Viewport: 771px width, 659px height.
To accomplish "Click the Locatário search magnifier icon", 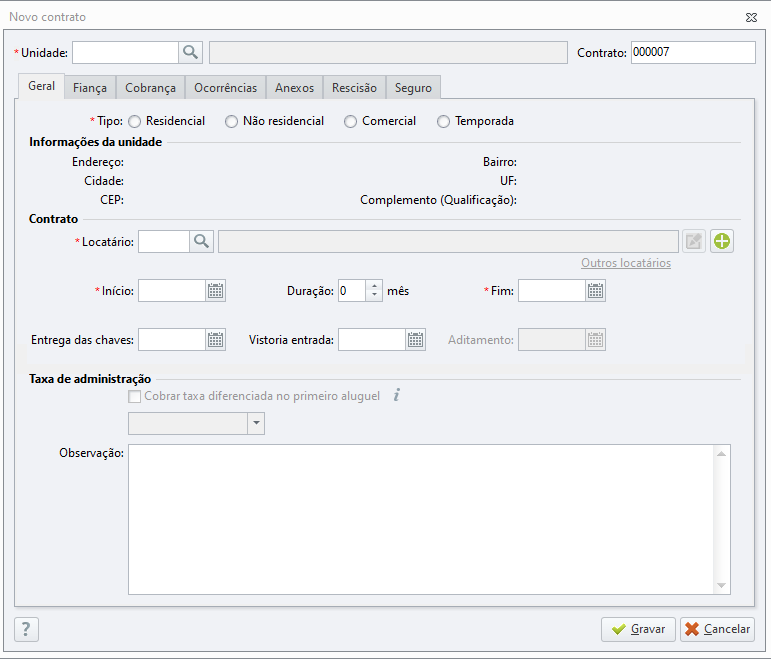I will point(201,241).
